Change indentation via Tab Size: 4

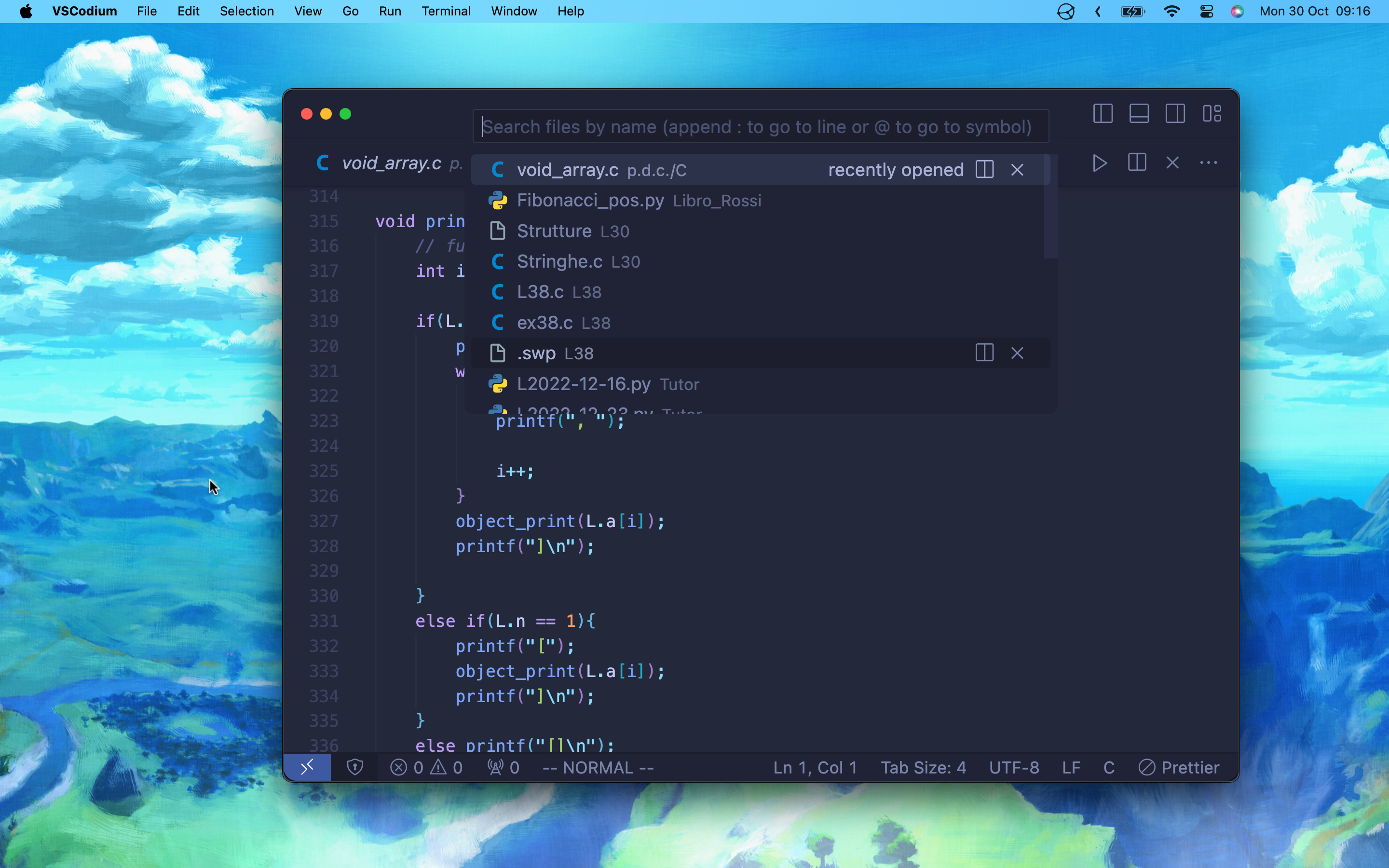click(x=923, y=767)
